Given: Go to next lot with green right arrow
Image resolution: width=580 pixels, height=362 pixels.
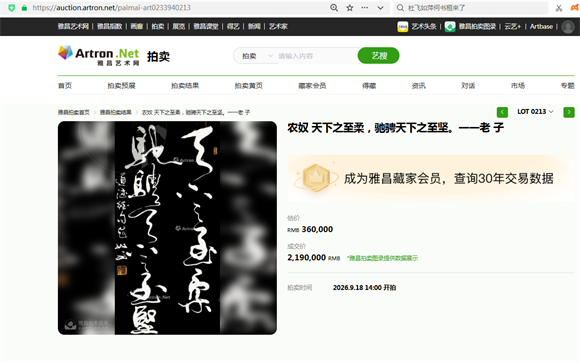Looking at the screenshot, I should click(569, 112).
